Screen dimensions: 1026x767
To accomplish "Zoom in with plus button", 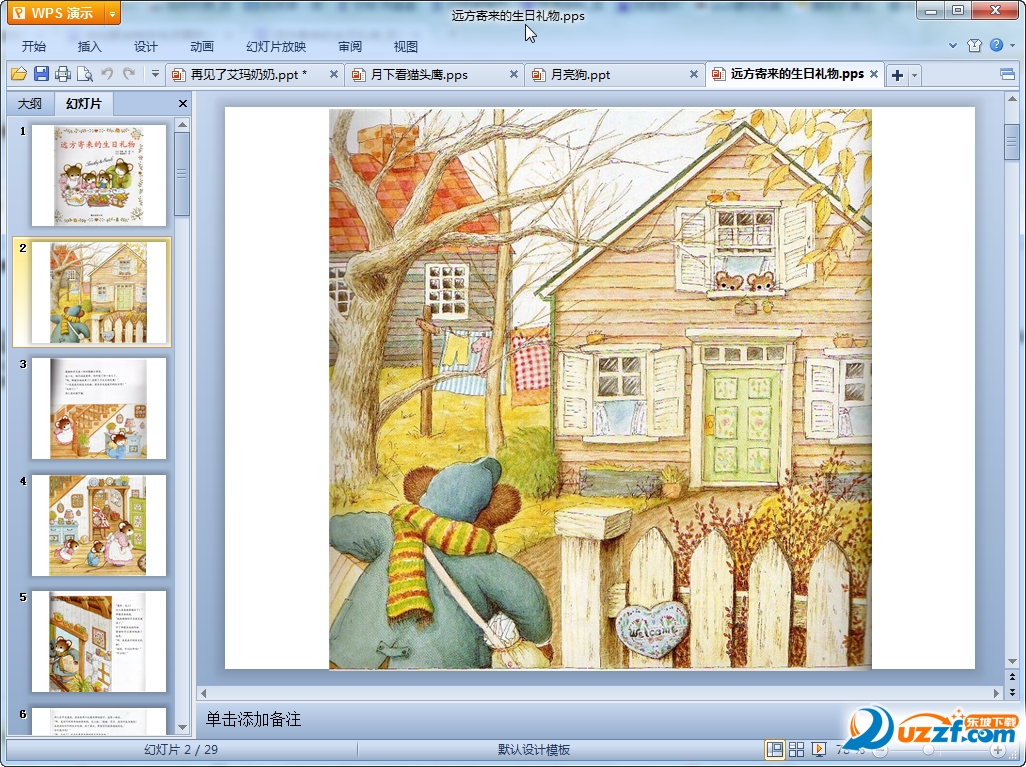I will (x=997, y=750).
